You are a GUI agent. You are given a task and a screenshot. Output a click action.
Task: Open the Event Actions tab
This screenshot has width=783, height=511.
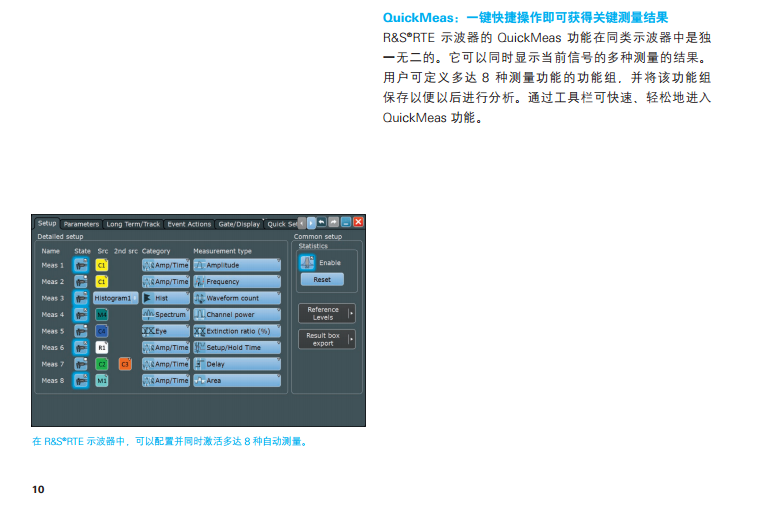coord(189,224)
